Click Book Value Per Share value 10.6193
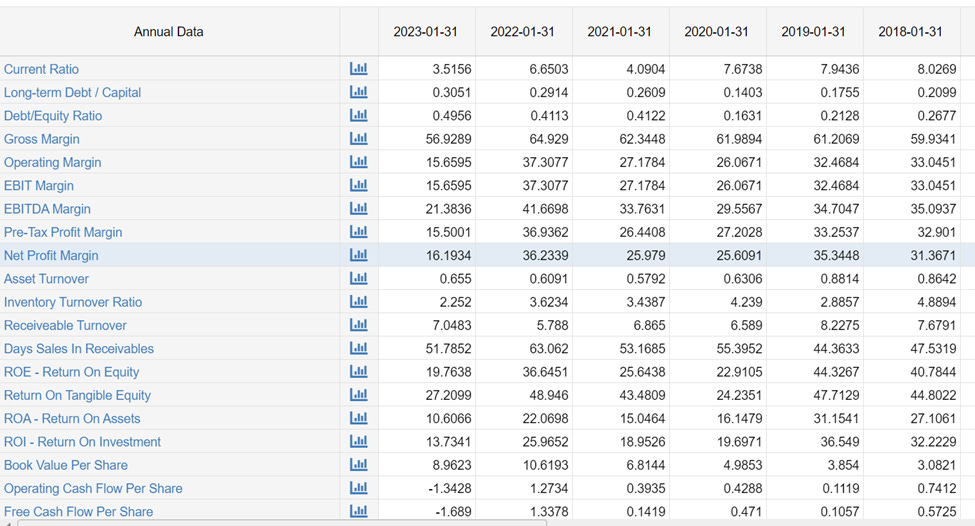975x526 pixels. [x=545, y=466]
